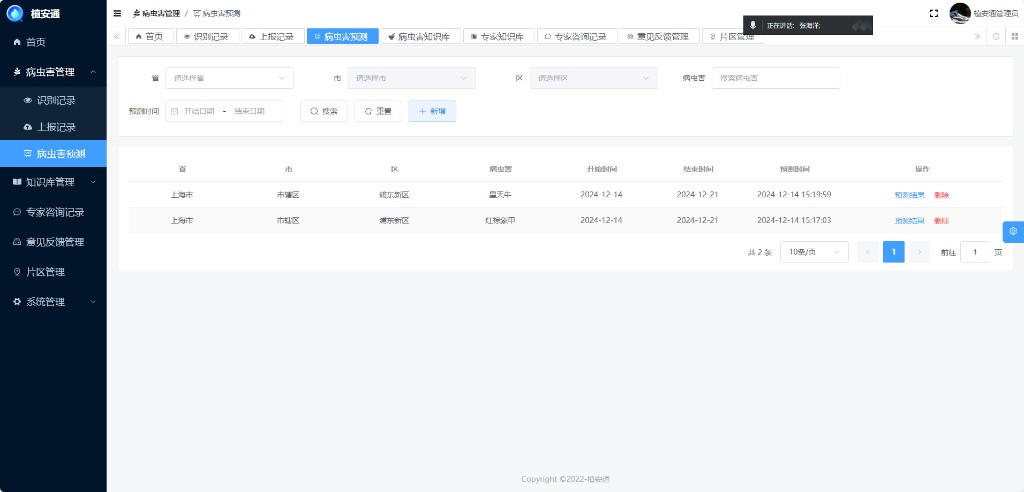Click 星天牛 pest cell
This screenshot has width=1024, height=492.
coord(500,195)
